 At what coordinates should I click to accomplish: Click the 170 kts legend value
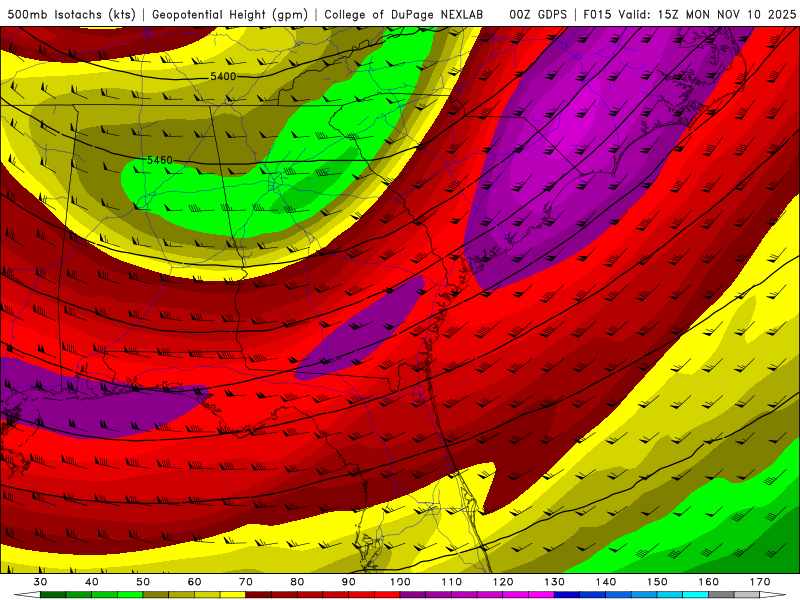[x=760, y=582]
